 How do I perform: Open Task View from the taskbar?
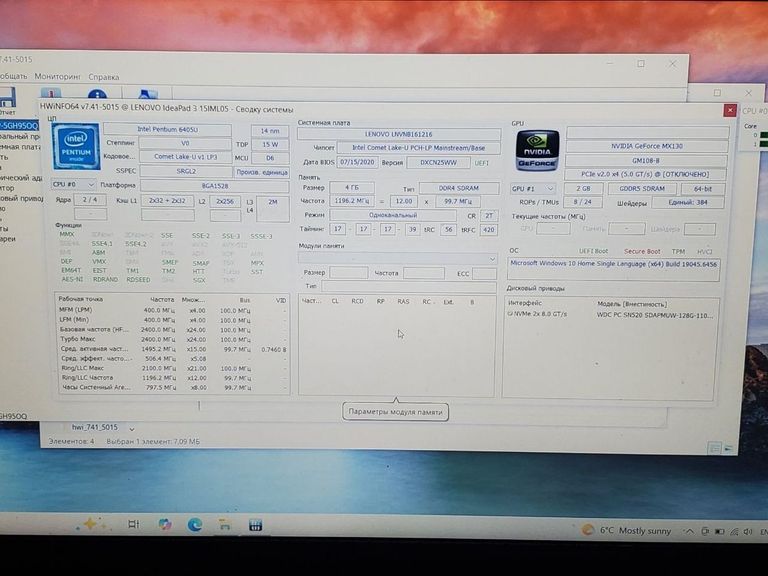coord(133,524)
